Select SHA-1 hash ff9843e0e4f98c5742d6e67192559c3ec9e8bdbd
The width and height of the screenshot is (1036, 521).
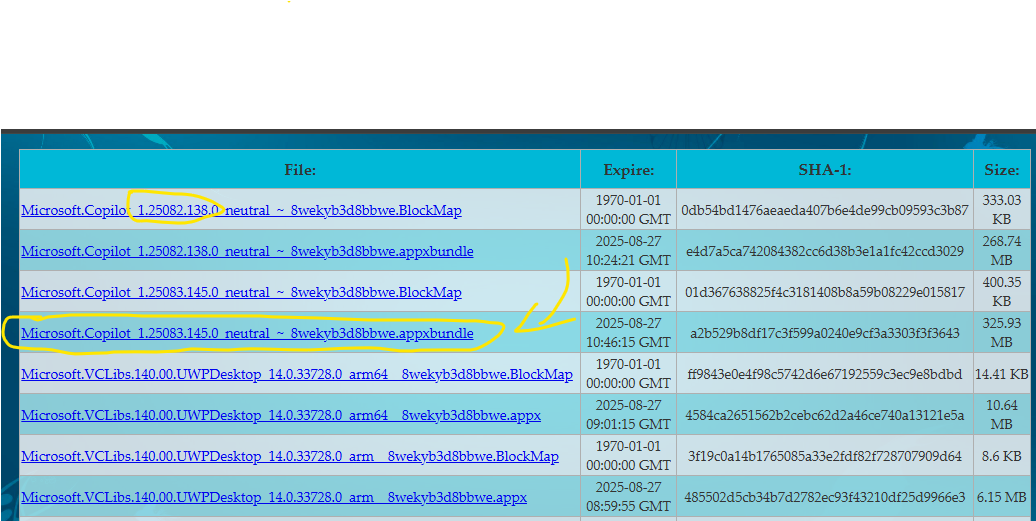[x=825, y=374]
